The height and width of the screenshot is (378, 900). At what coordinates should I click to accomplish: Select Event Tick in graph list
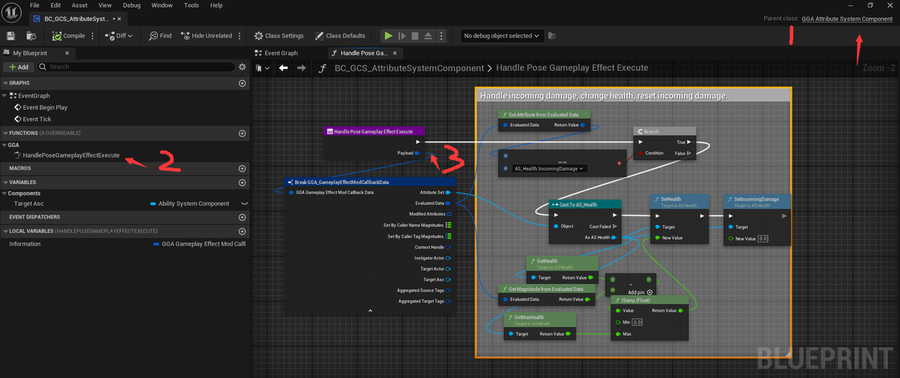[37, 119]
